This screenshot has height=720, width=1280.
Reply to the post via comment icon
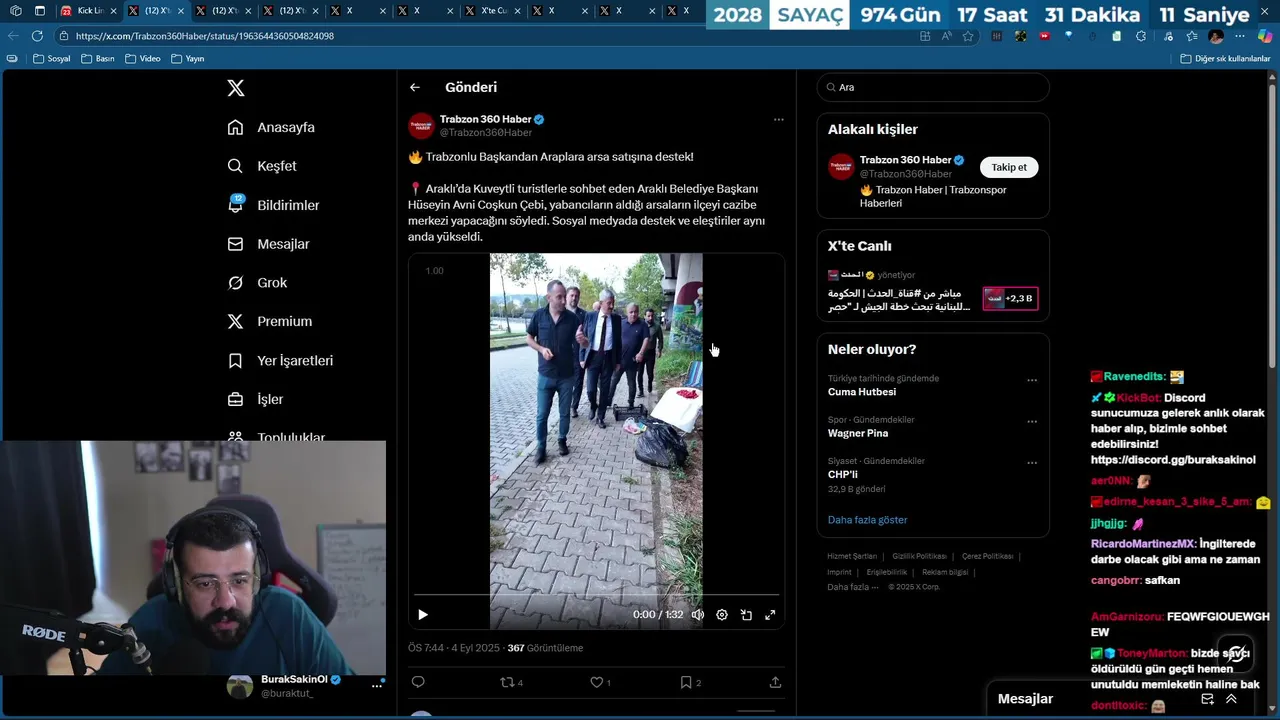pos(418,682)
